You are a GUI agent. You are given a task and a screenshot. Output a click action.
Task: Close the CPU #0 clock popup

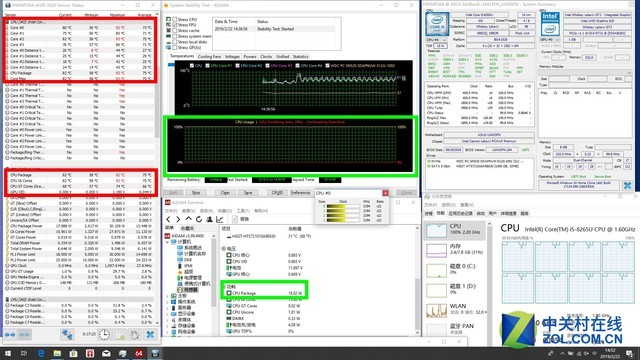[x=385, y=193]
